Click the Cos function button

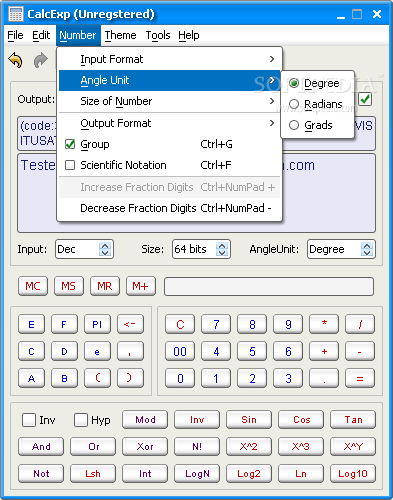tap(301, 419)
